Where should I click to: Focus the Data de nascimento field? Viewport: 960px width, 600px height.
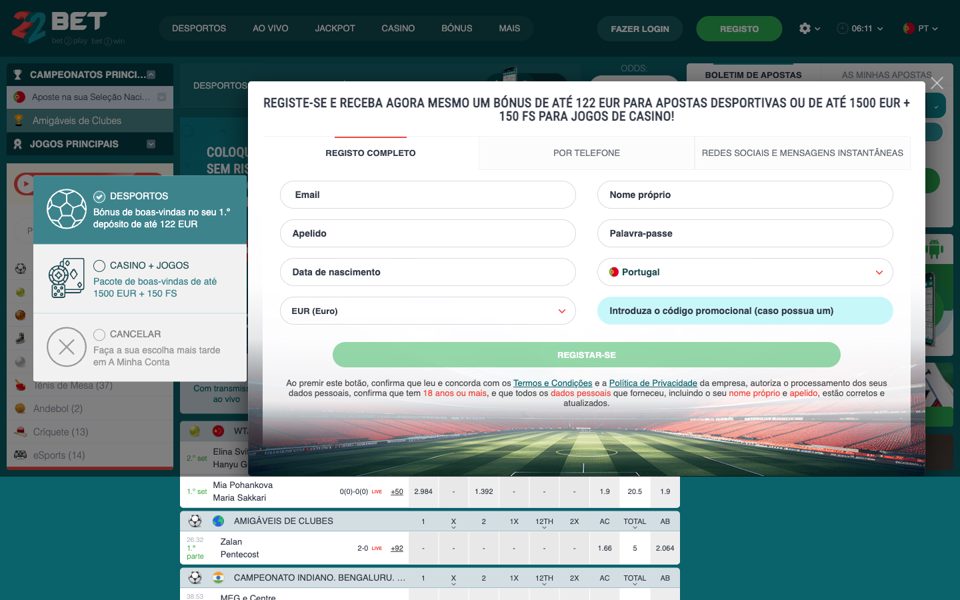(x=427, y=272)
